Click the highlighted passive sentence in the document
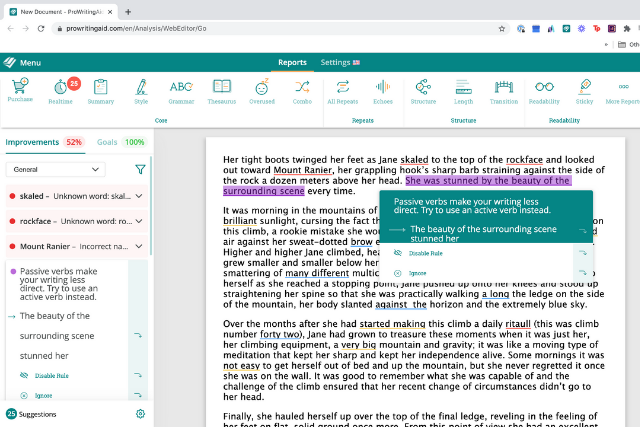The image size is (640, 427). [490, 181]
